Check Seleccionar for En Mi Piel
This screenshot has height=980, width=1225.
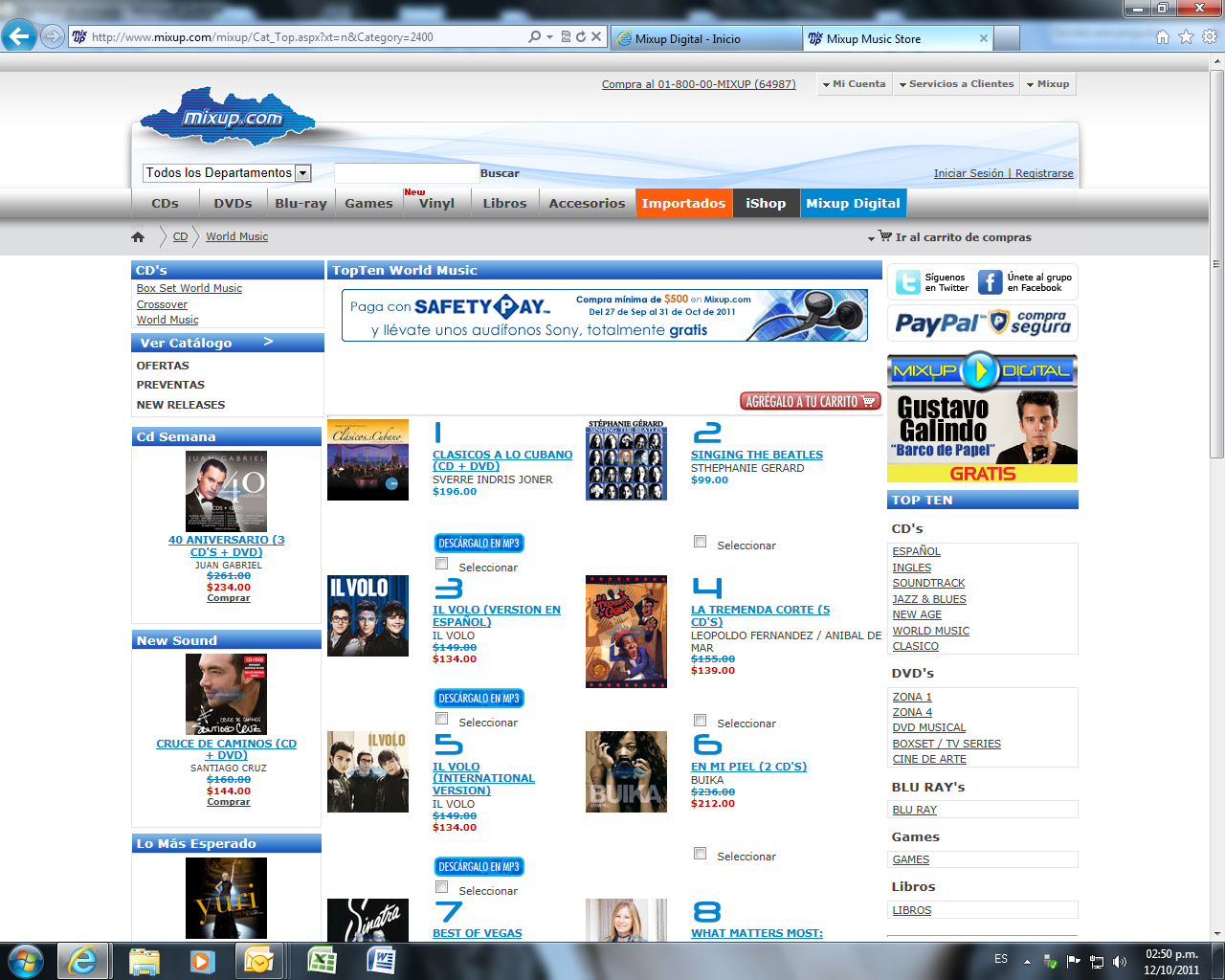(700, 853)
